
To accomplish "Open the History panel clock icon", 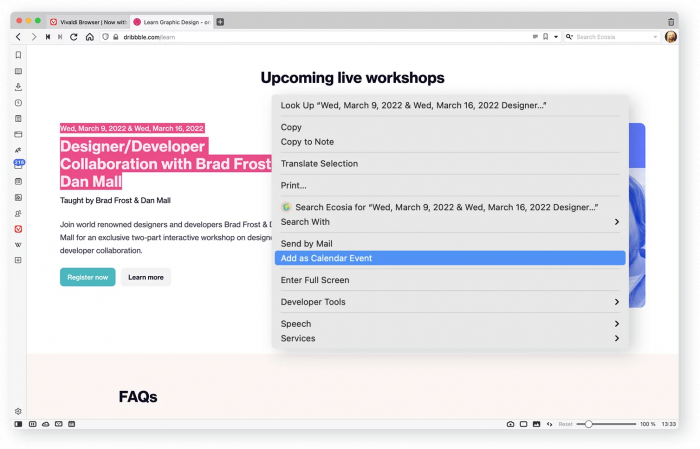I will click(x=18, y=103).
